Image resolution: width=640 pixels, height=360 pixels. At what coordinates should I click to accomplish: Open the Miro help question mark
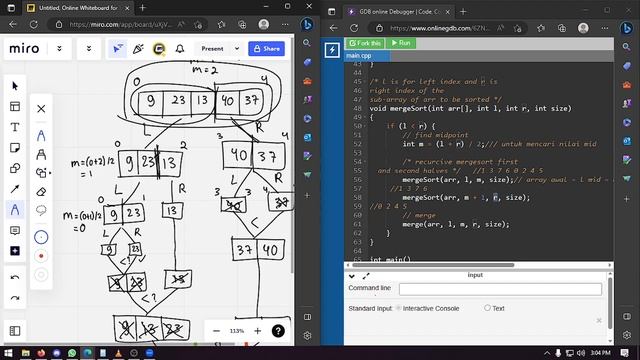[x=278, y=331]
